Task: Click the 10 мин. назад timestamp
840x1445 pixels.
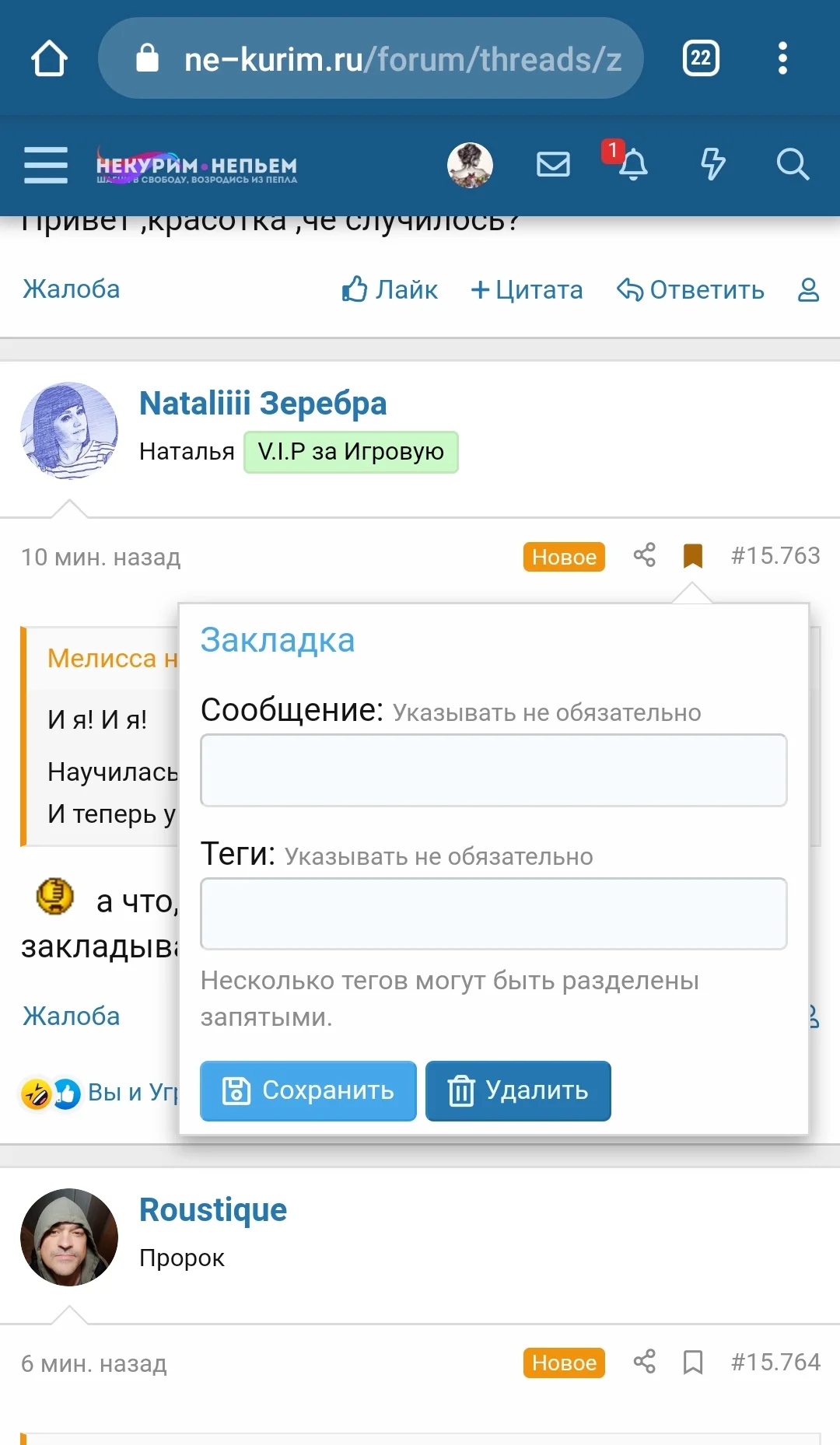Action: 101,557
